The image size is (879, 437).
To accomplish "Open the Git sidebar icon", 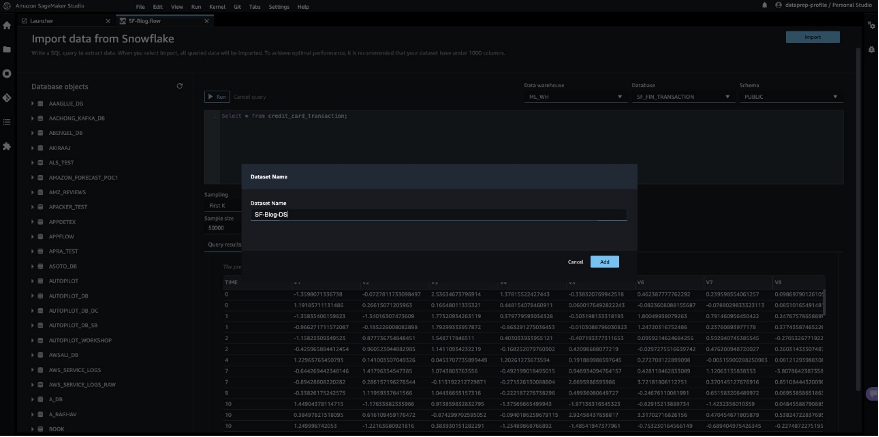I will pos(7,97).
